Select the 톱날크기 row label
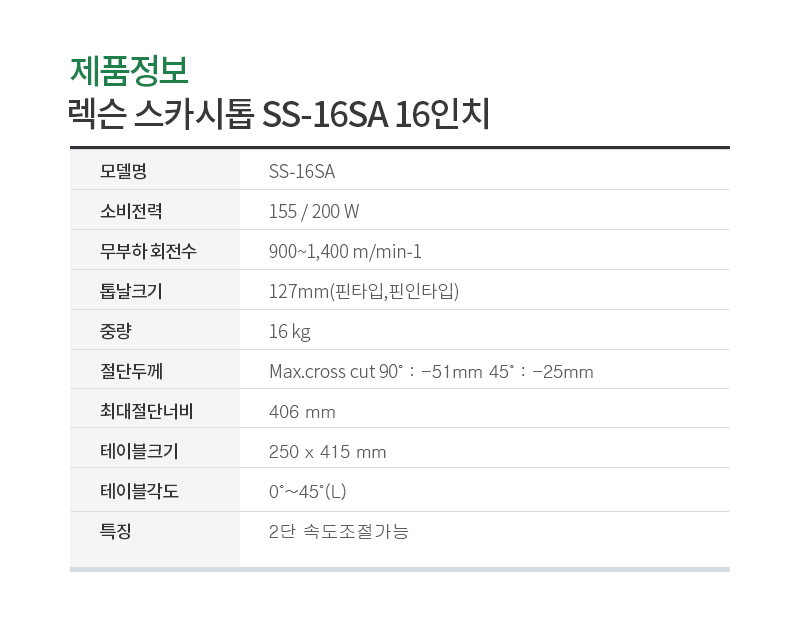 tap(131, 291)
